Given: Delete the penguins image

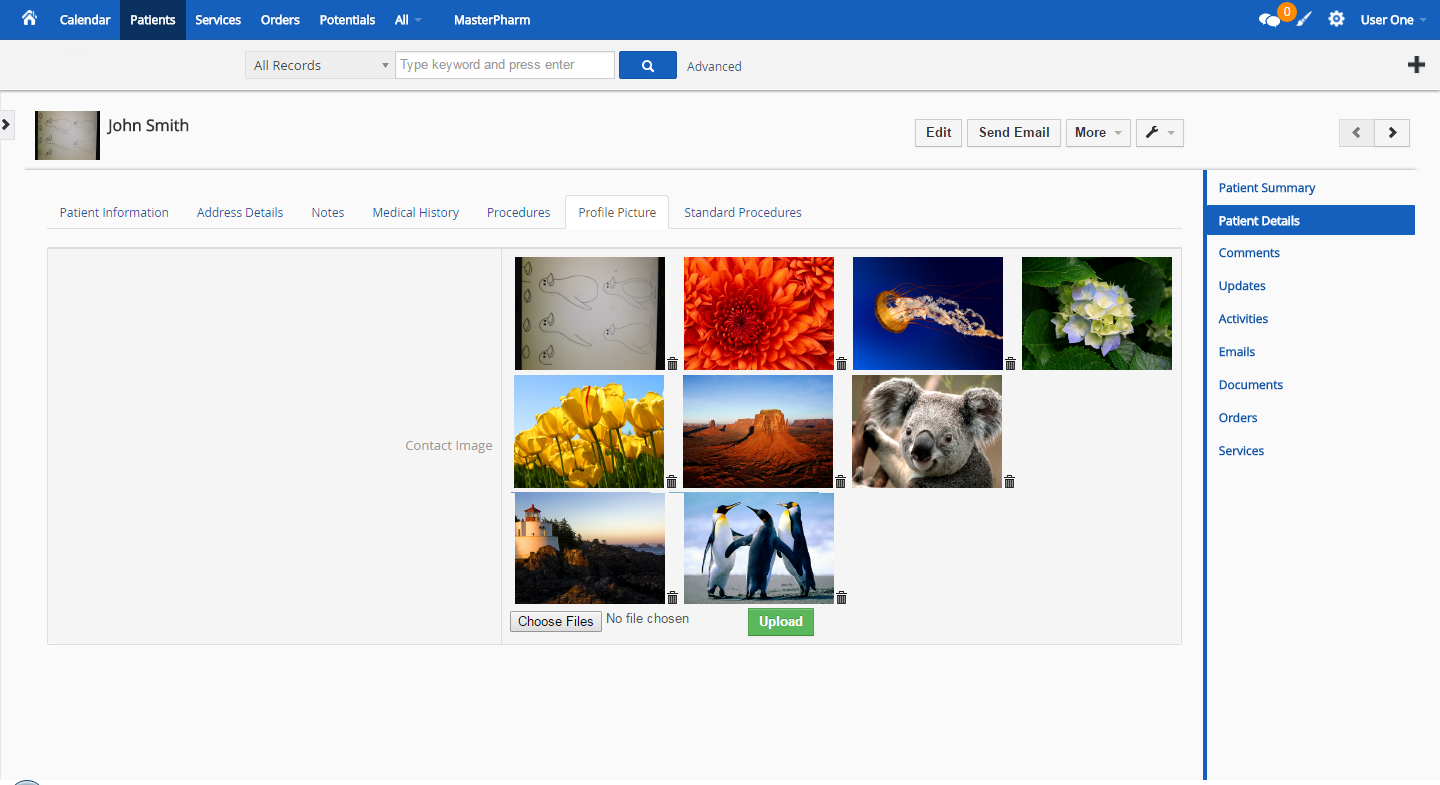Looking at the screenshot, I should (841, 597).
